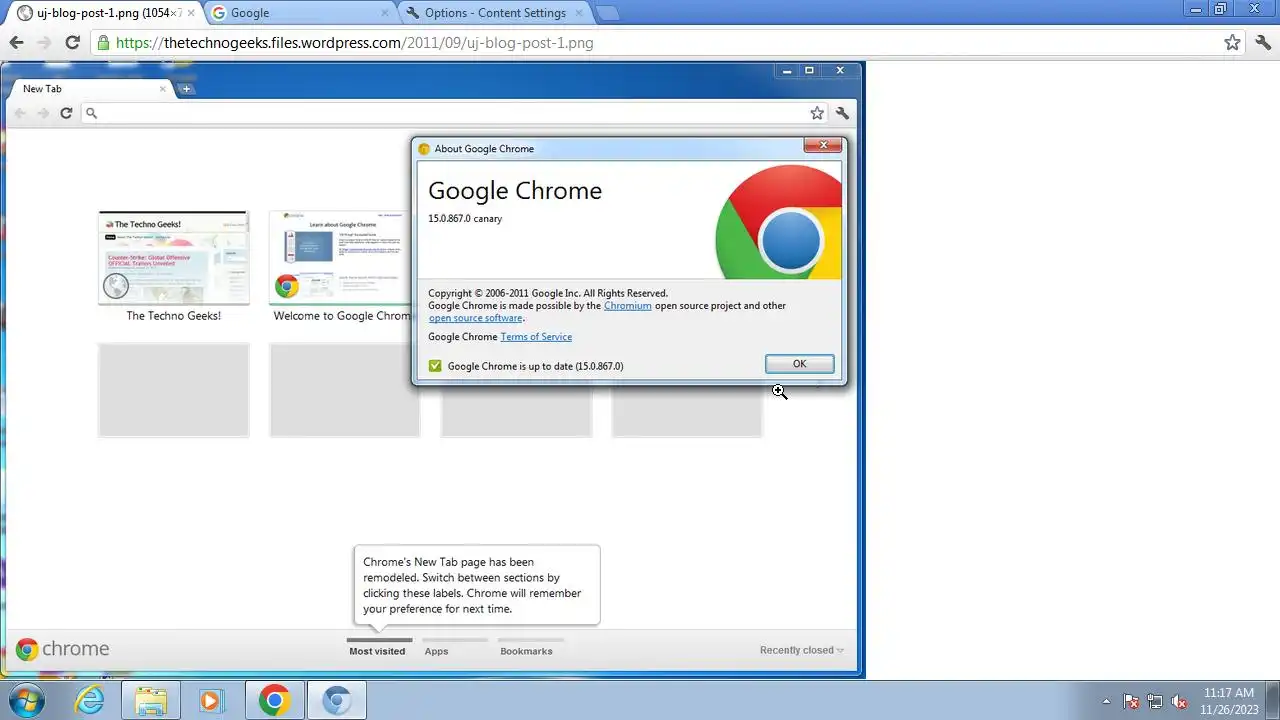Open The Techno Geeks! thumbnail
Image resolution: width=1280 pixels, height=720 pixels.
(x=173, y=258)
